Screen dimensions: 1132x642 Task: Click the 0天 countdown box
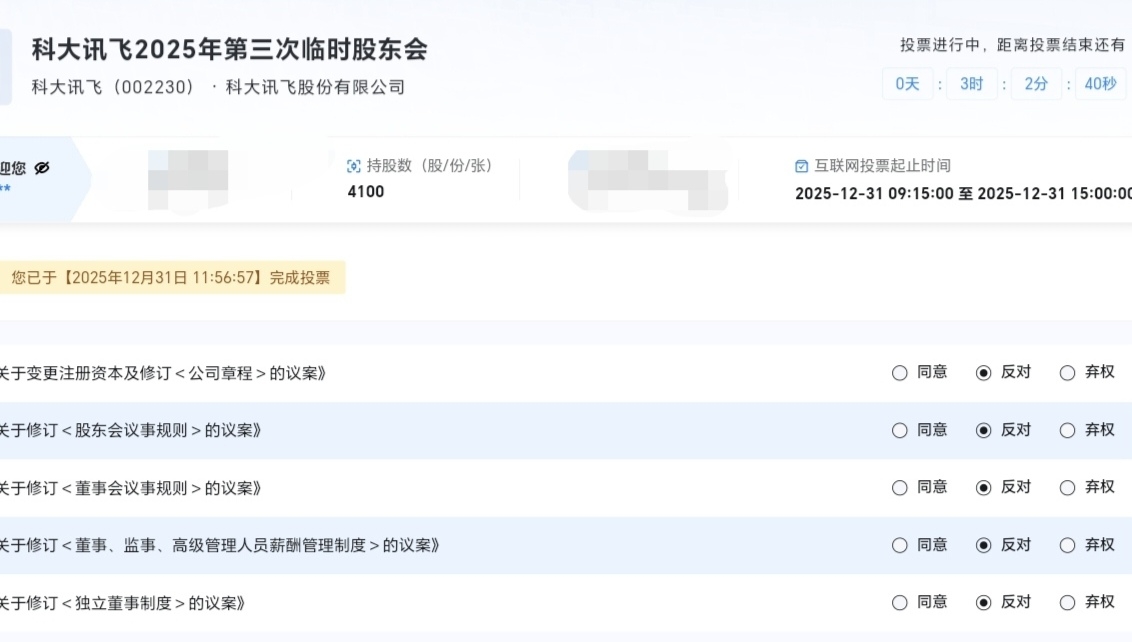pos(907,84)
